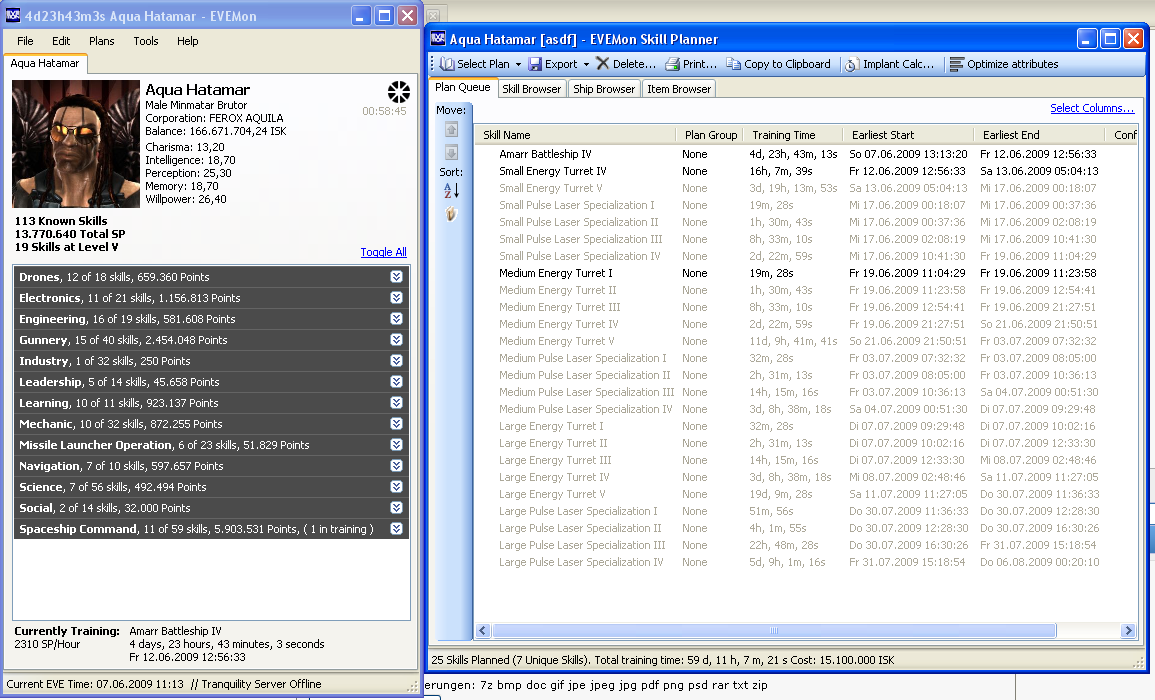Click the Move down arrow icon
Image resolution: width=1155 pixels, height=700 pixels.
(452, 153)
